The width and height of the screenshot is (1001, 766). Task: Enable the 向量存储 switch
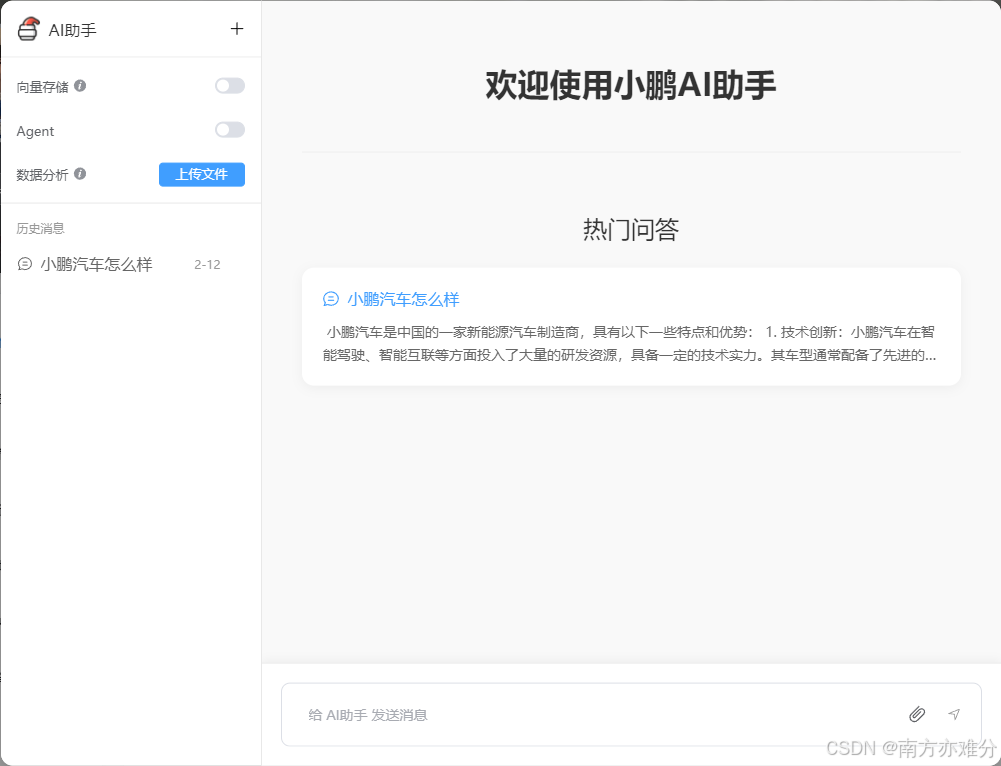click(230, 86)
